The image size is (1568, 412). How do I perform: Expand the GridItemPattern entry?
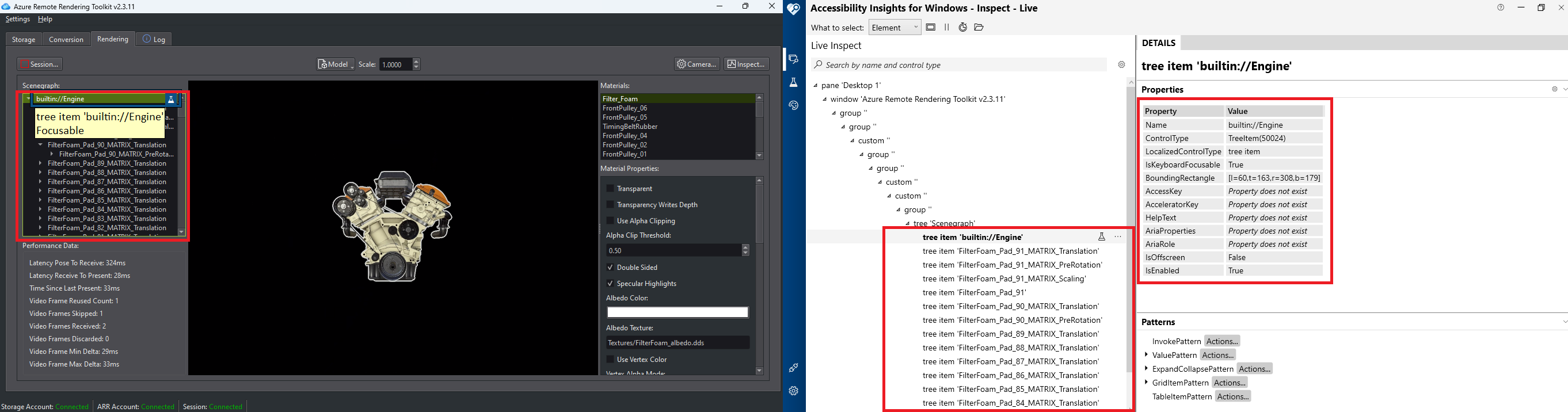pyautogui.click(x=1146, y=383)
